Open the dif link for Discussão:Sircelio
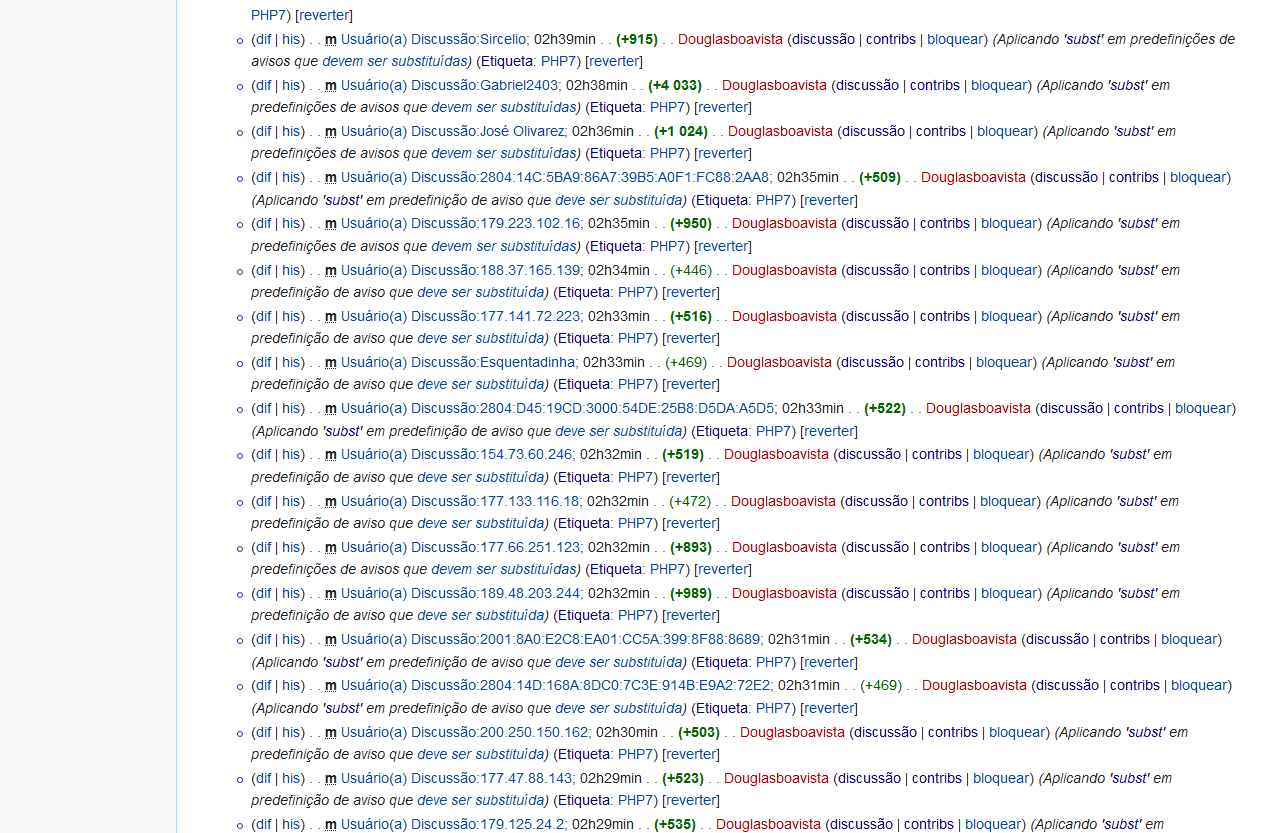This screenshot has width=1263, height=833. (263, 39)
